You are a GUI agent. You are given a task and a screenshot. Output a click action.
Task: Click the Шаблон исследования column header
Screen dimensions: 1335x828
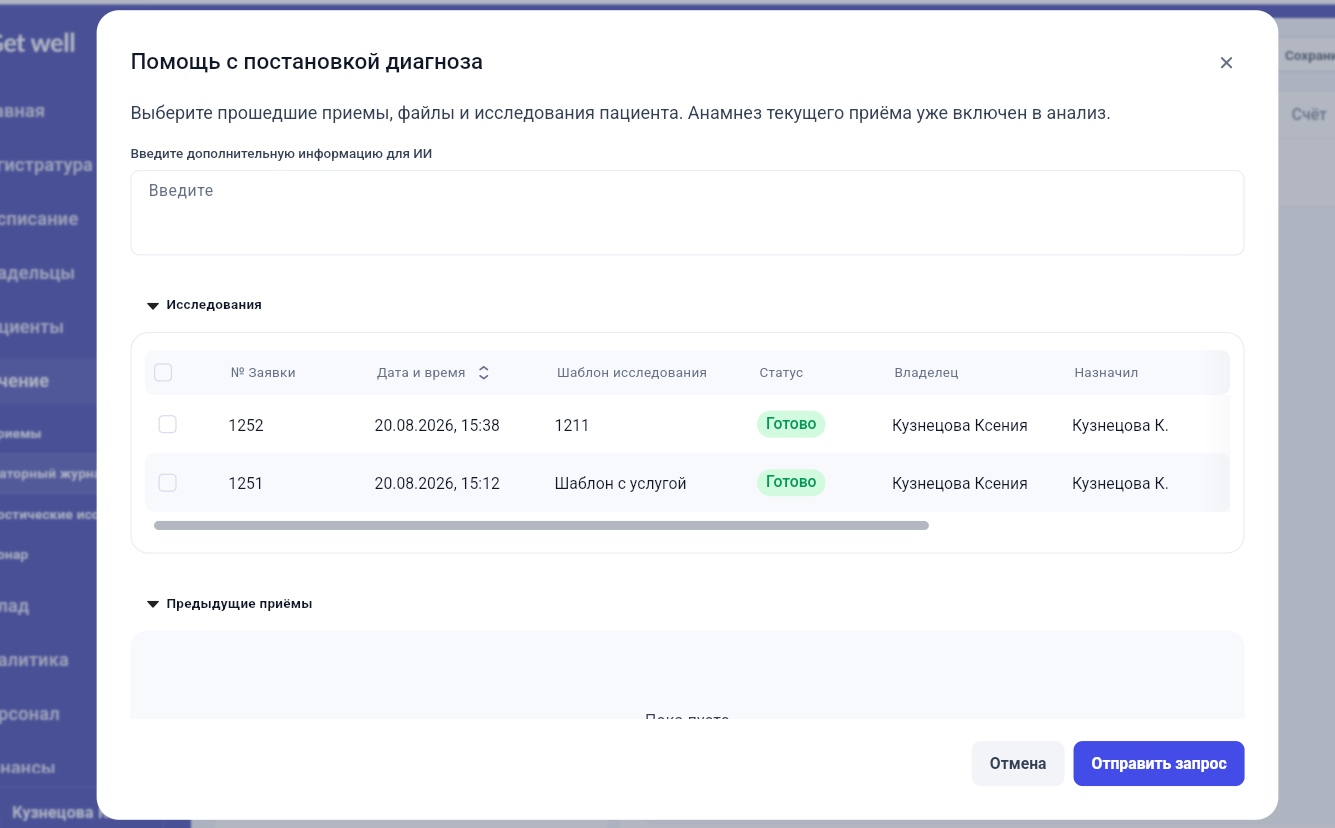point(632,373)
